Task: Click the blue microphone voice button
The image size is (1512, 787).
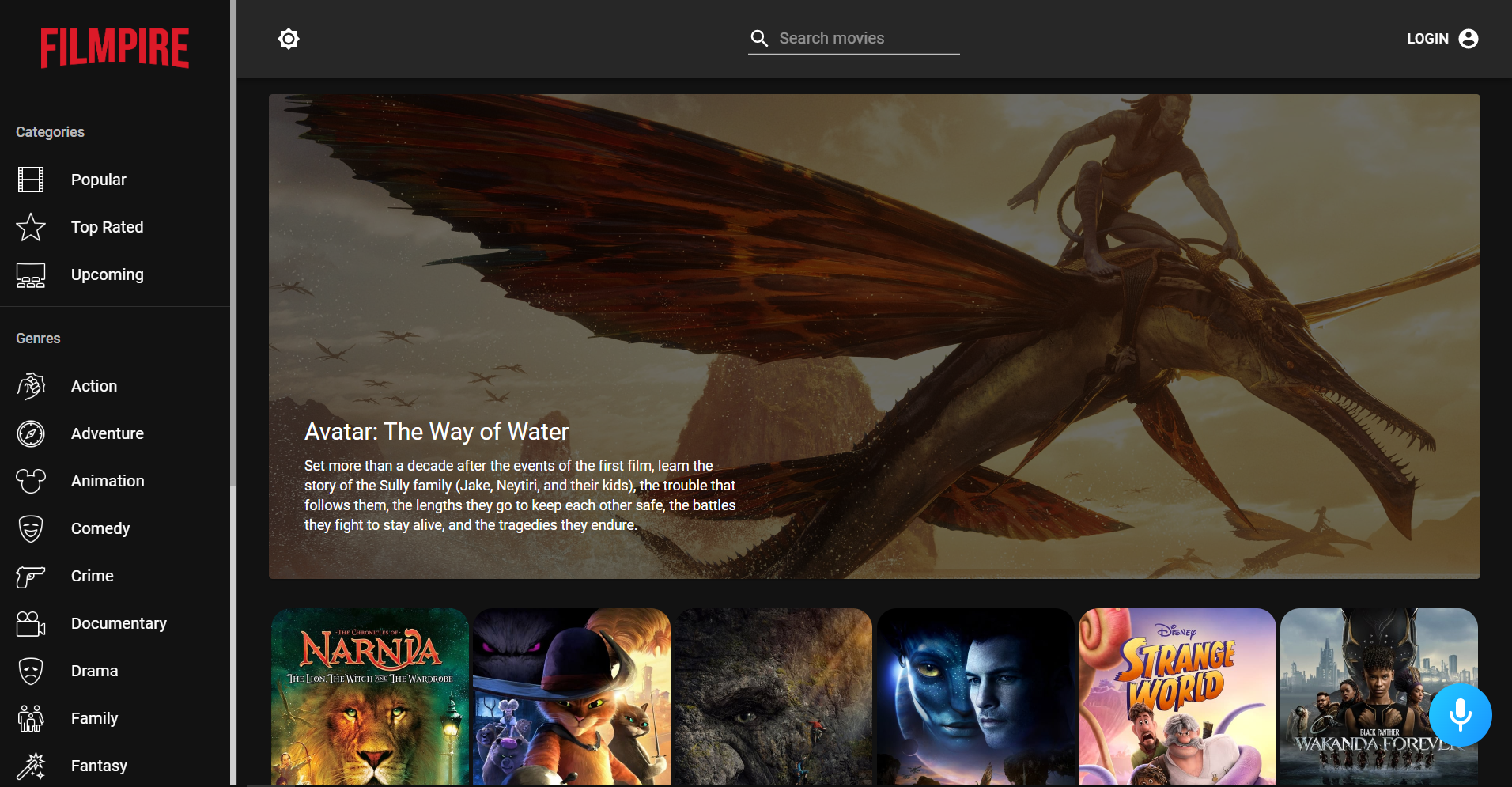Action: pos(1461,714)
